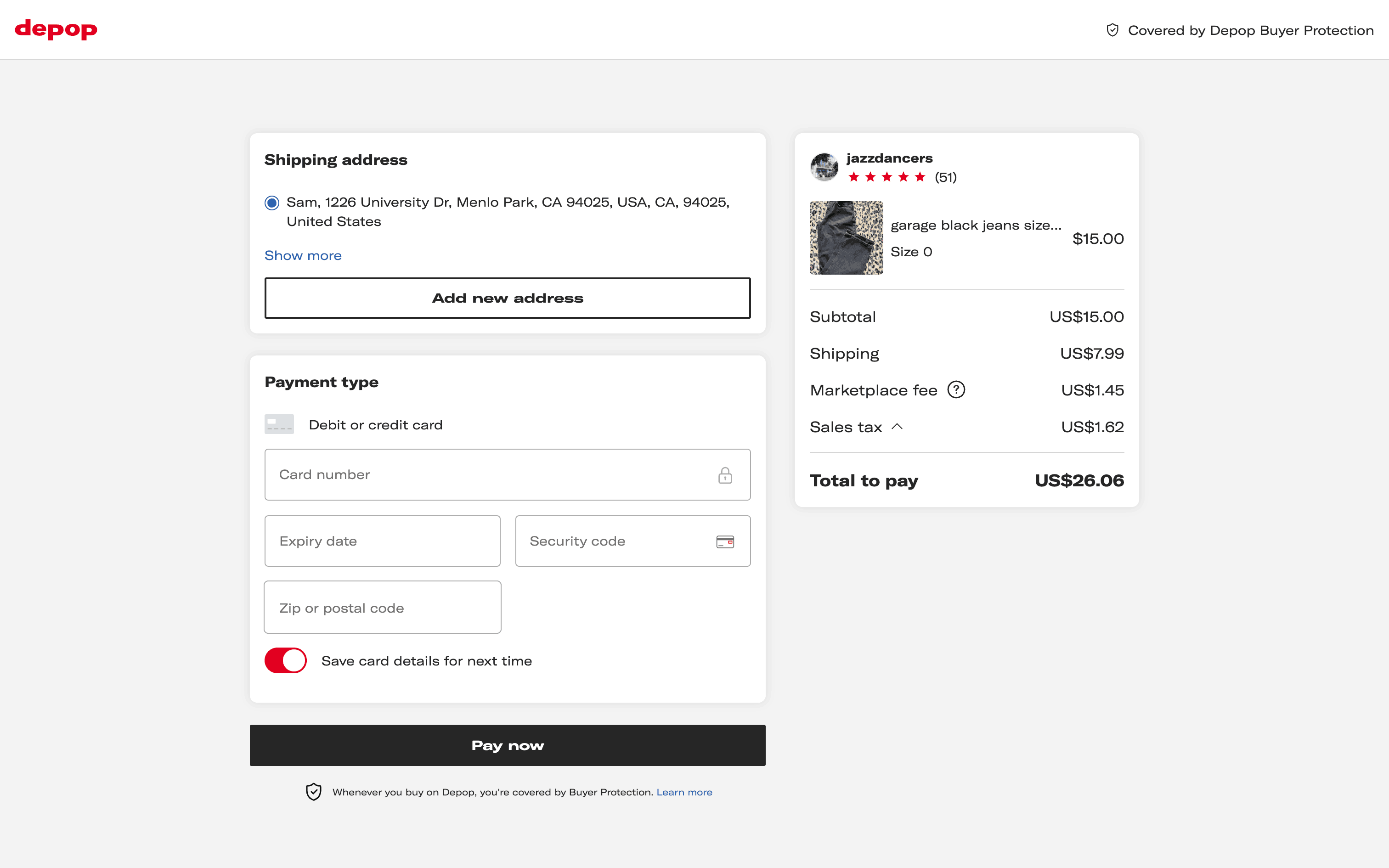Open the Learn more link
Screen dimensions: 1389x868
(x=684, y=792)
